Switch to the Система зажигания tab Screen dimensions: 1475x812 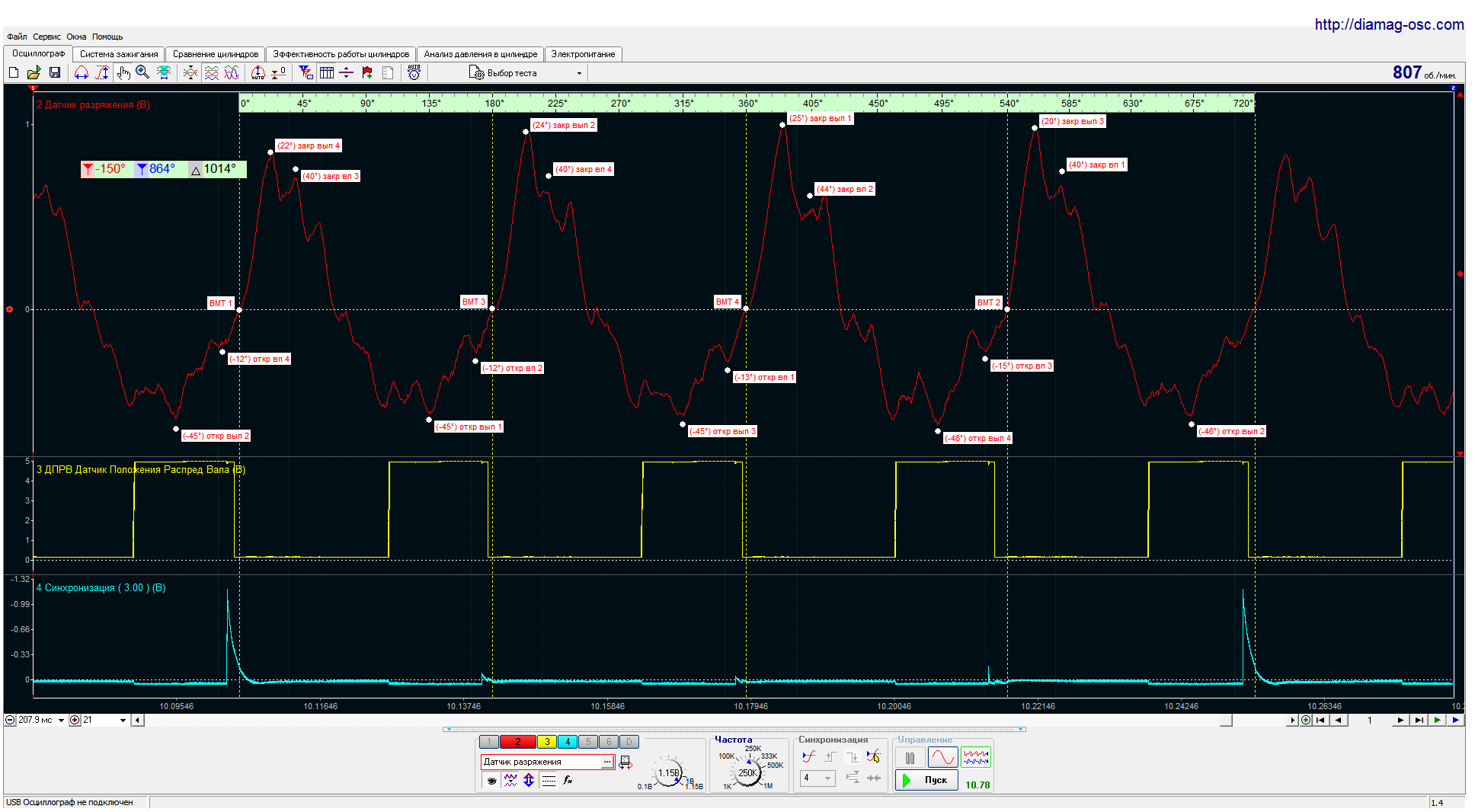click(x=119, y=54)
